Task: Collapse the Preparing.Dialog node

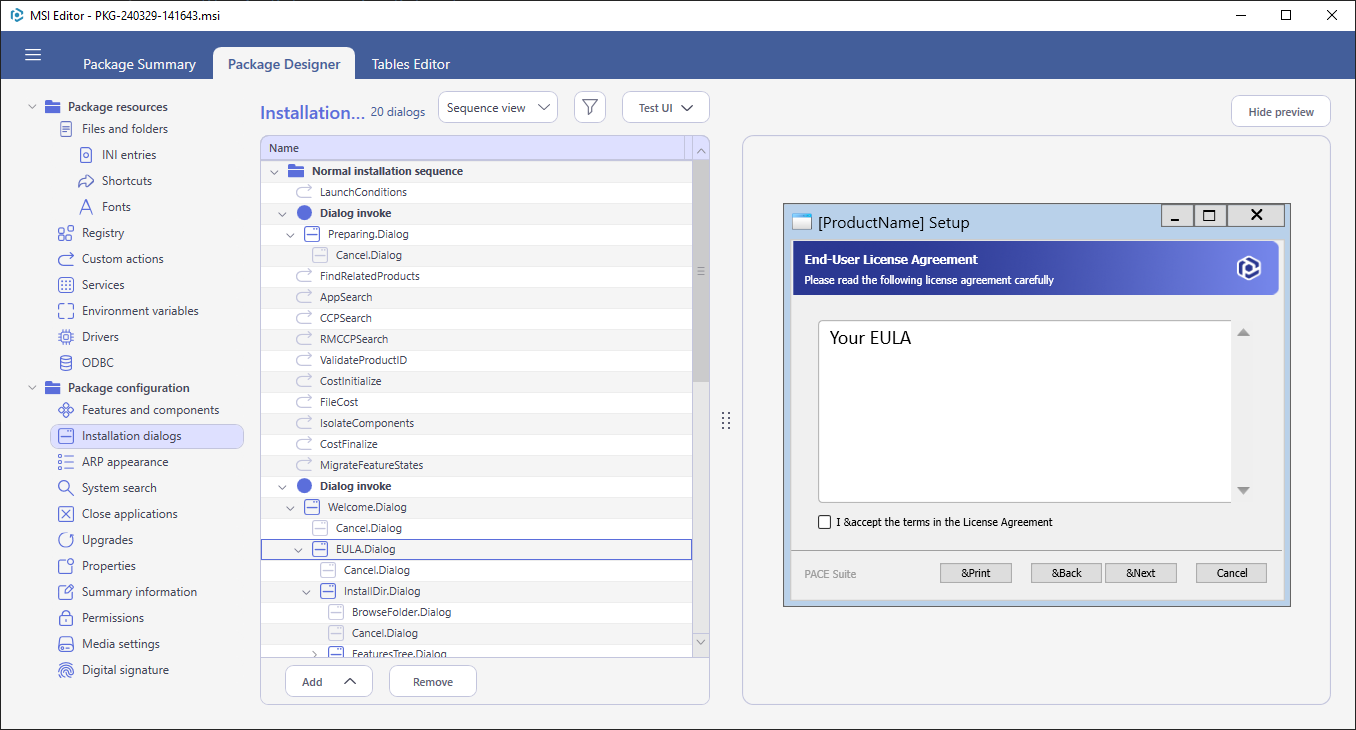Action: [291, 234]
